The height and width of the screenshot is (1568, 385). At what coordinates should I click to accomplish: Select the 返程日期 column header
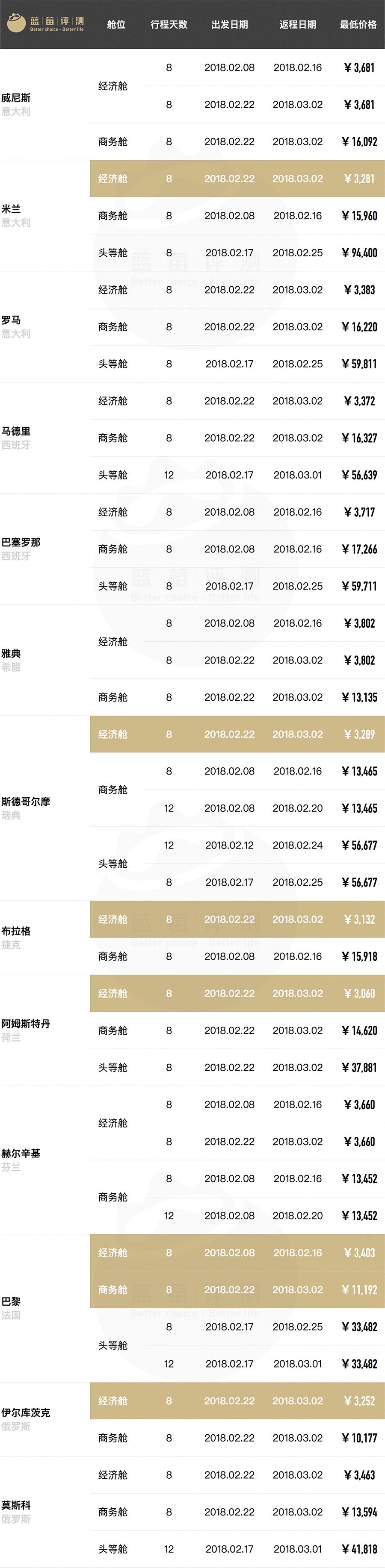click(x=298, y=24)
